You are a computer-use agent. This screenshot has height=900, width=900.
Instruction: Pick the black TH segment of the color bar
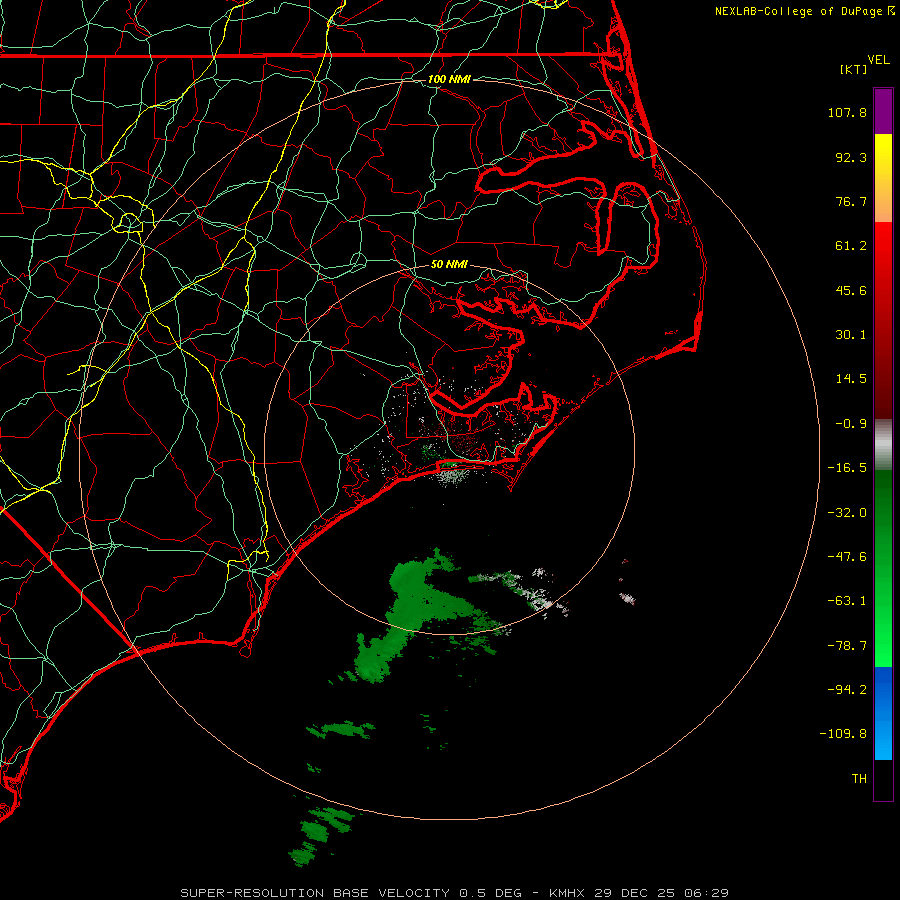coord(883,779)
